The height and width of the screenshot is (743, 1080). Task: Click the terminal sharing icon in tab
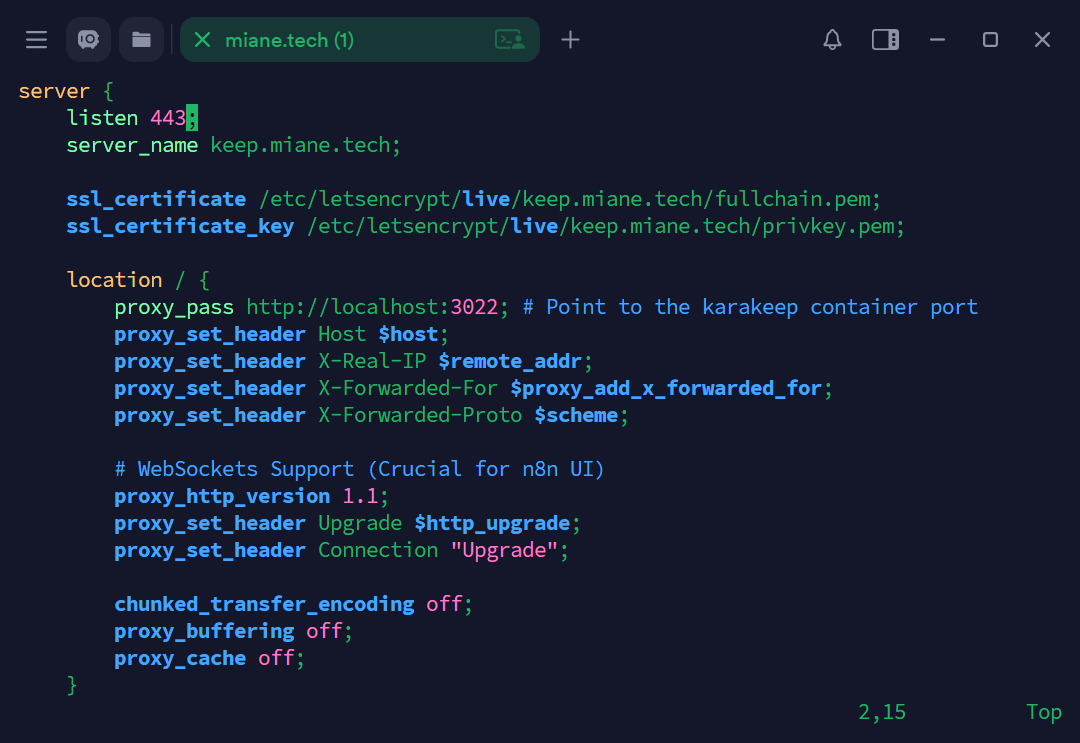(x=510, y=40)
